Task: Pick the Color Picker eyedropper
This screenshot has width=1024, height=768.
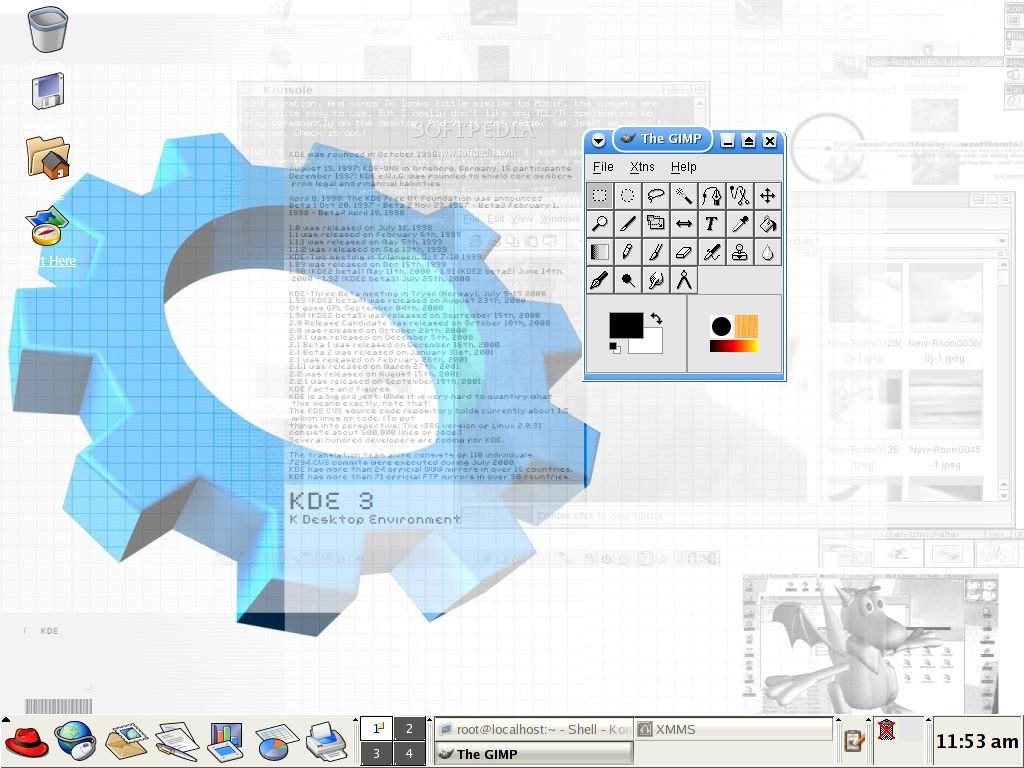Action: (x=740, y=223)
